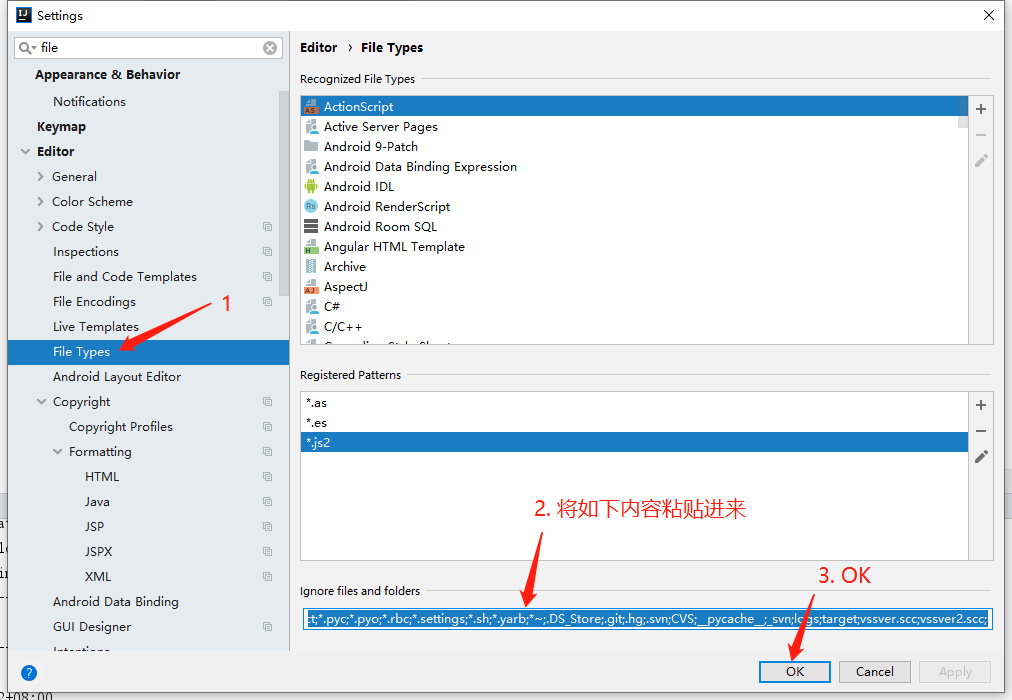This screenshot has width=1012, height=700.
Task: Open the Keymap settings page
Action: click(x=61, y=127)
